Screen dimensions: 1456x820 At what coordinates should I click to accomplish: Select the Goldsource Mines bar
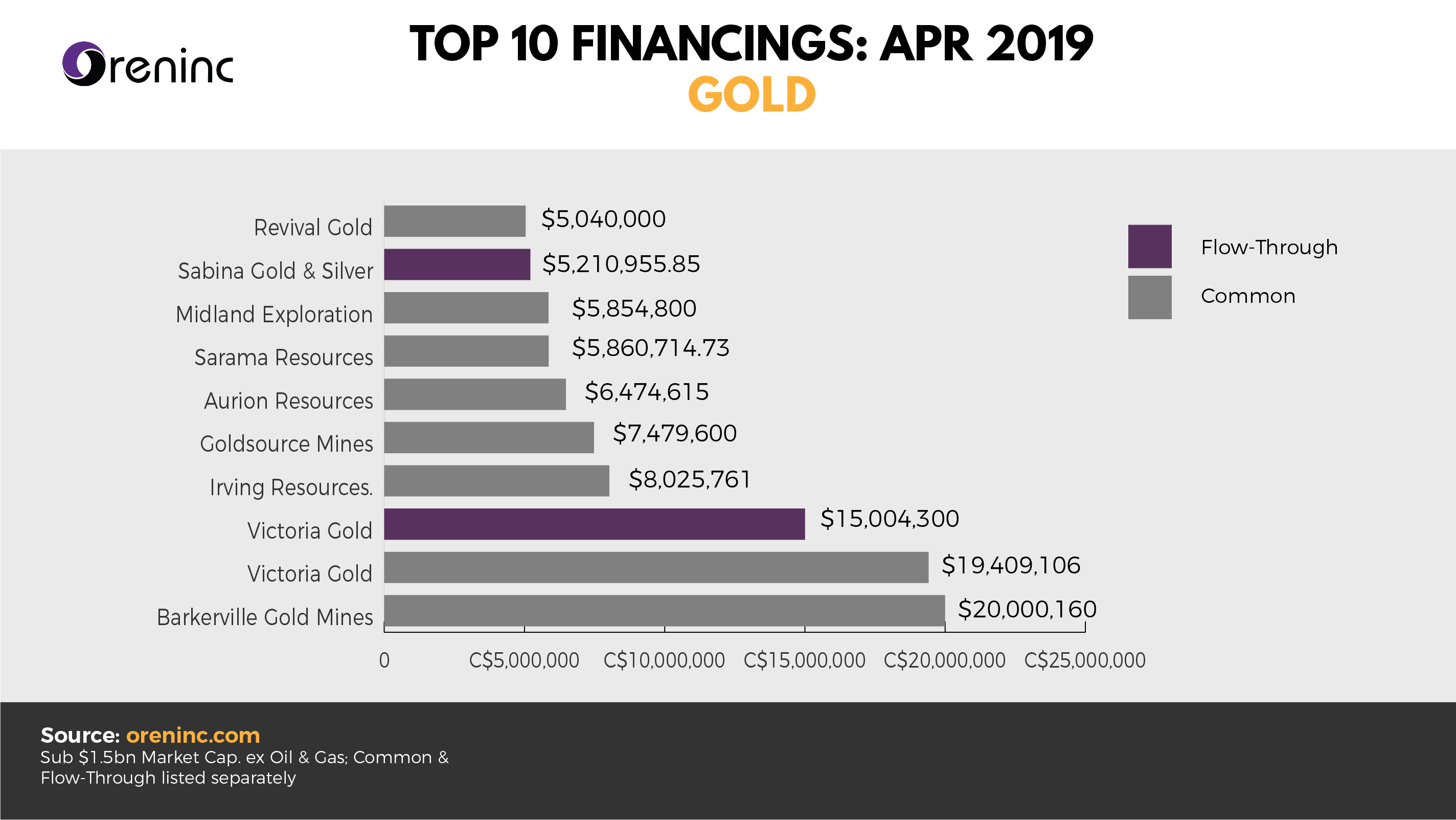pos(489,438)
